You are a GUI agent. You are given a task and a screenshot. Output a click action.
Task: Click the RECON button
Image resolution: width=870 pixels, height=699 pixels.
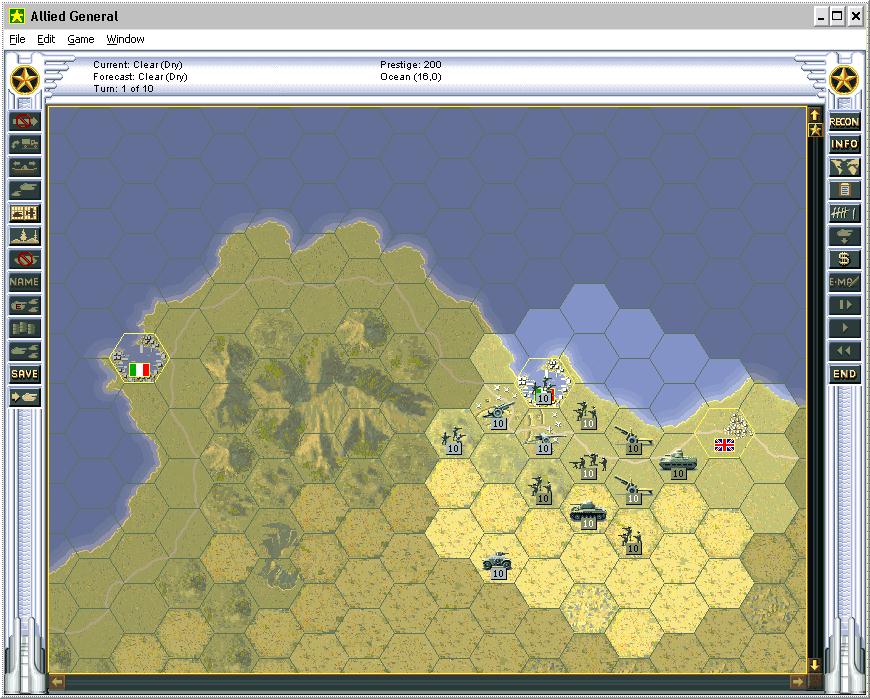tap(844, 121)
